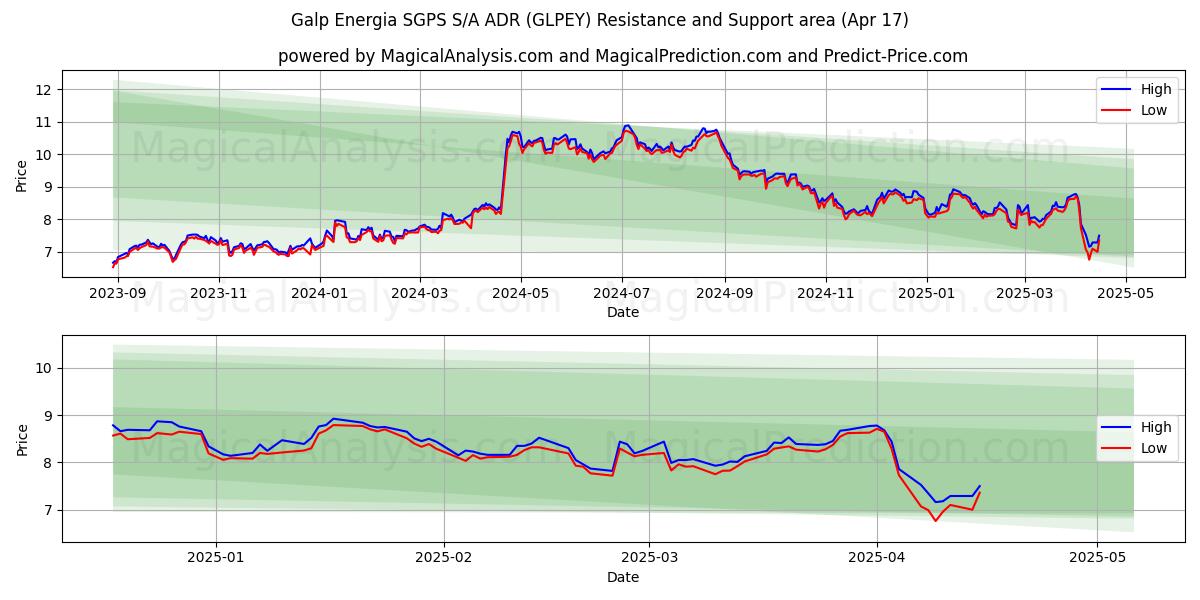The height and width of the screenshot is (600, 1200).
Task: Click the '2025-05' tick label on top chart
Action: pos(1125,293)
